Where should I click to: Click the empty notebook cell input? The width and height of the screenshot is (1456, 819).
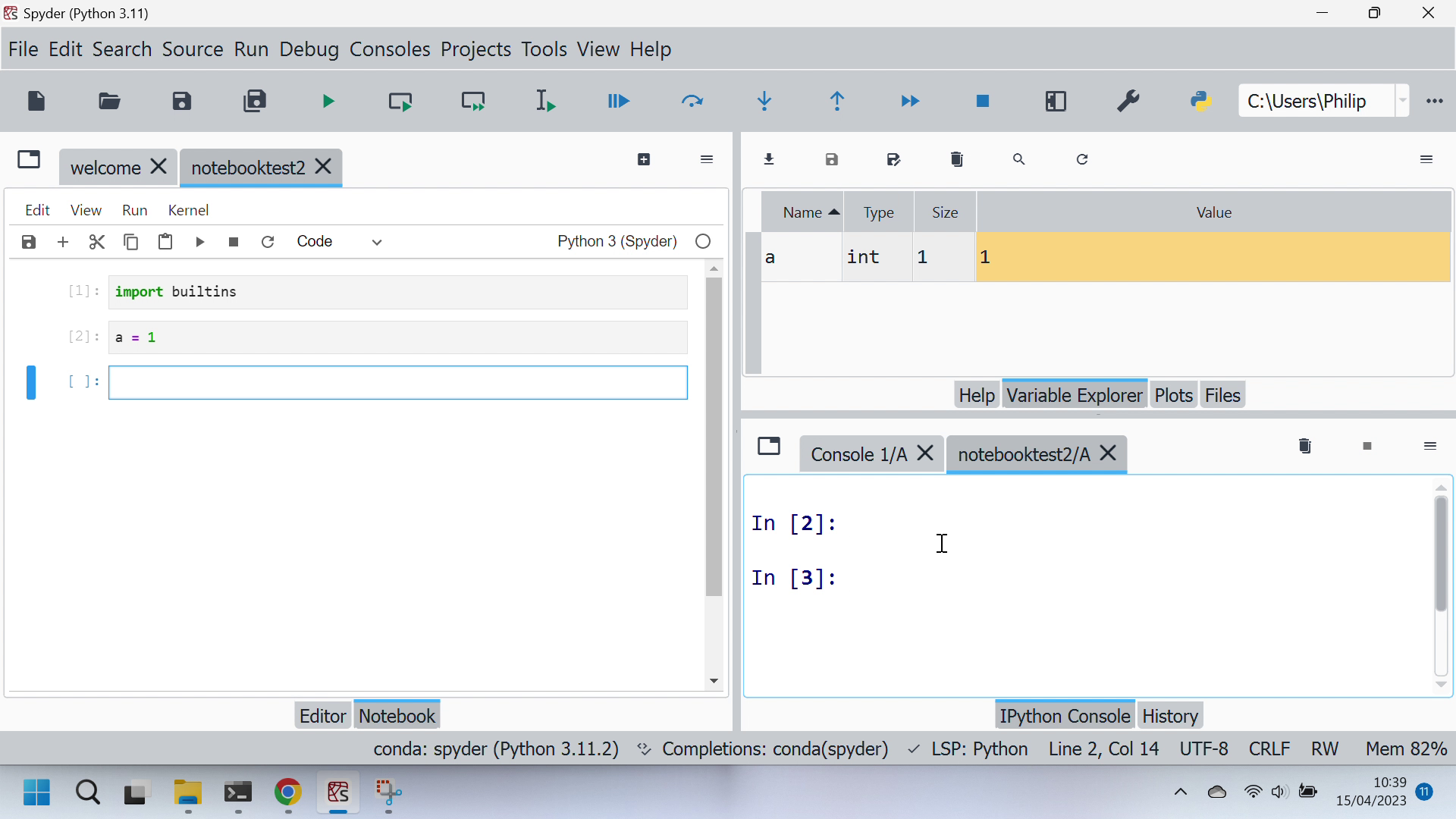pyautogui.click(x=397, y=383)
